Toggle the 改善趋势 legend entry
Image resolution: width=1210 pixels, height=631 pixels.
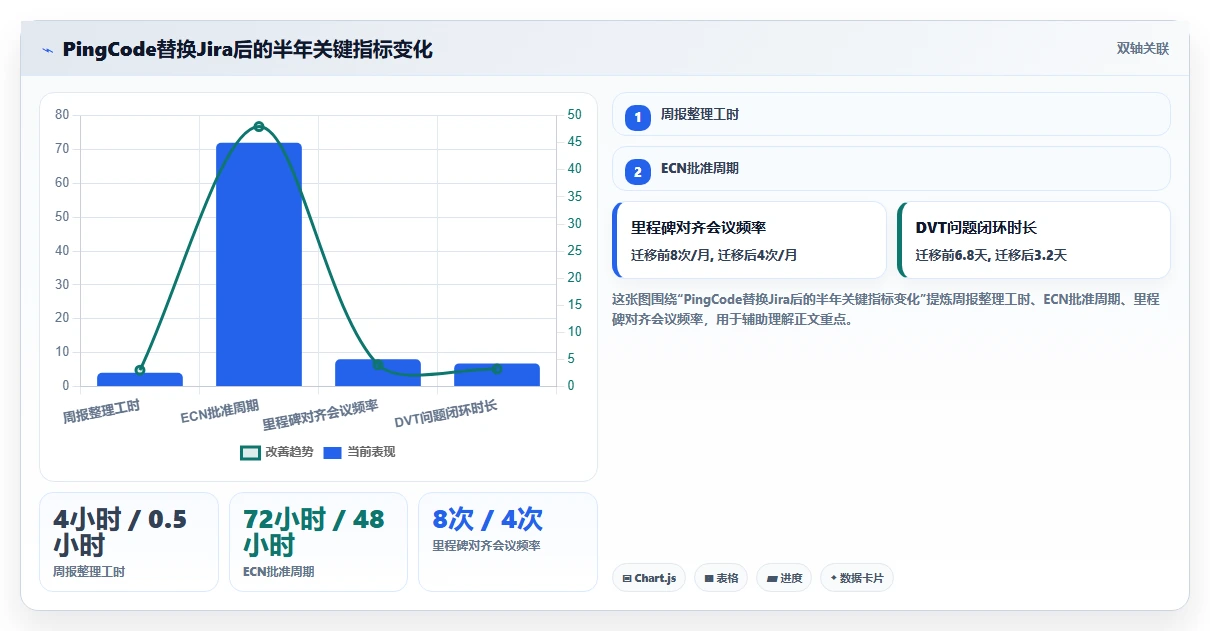click(277, 452)
